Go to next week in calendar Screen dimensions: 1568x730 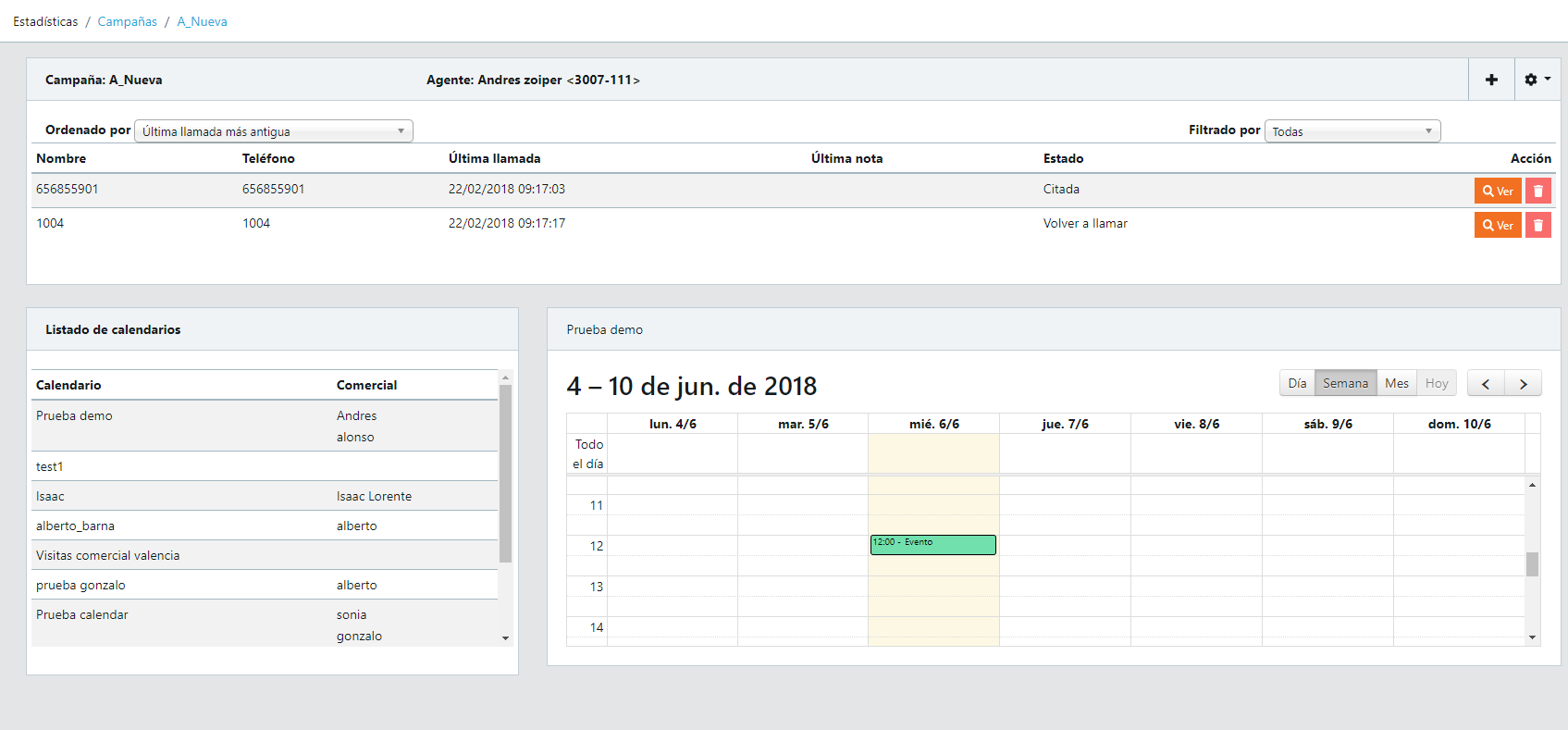[1523, 383]
